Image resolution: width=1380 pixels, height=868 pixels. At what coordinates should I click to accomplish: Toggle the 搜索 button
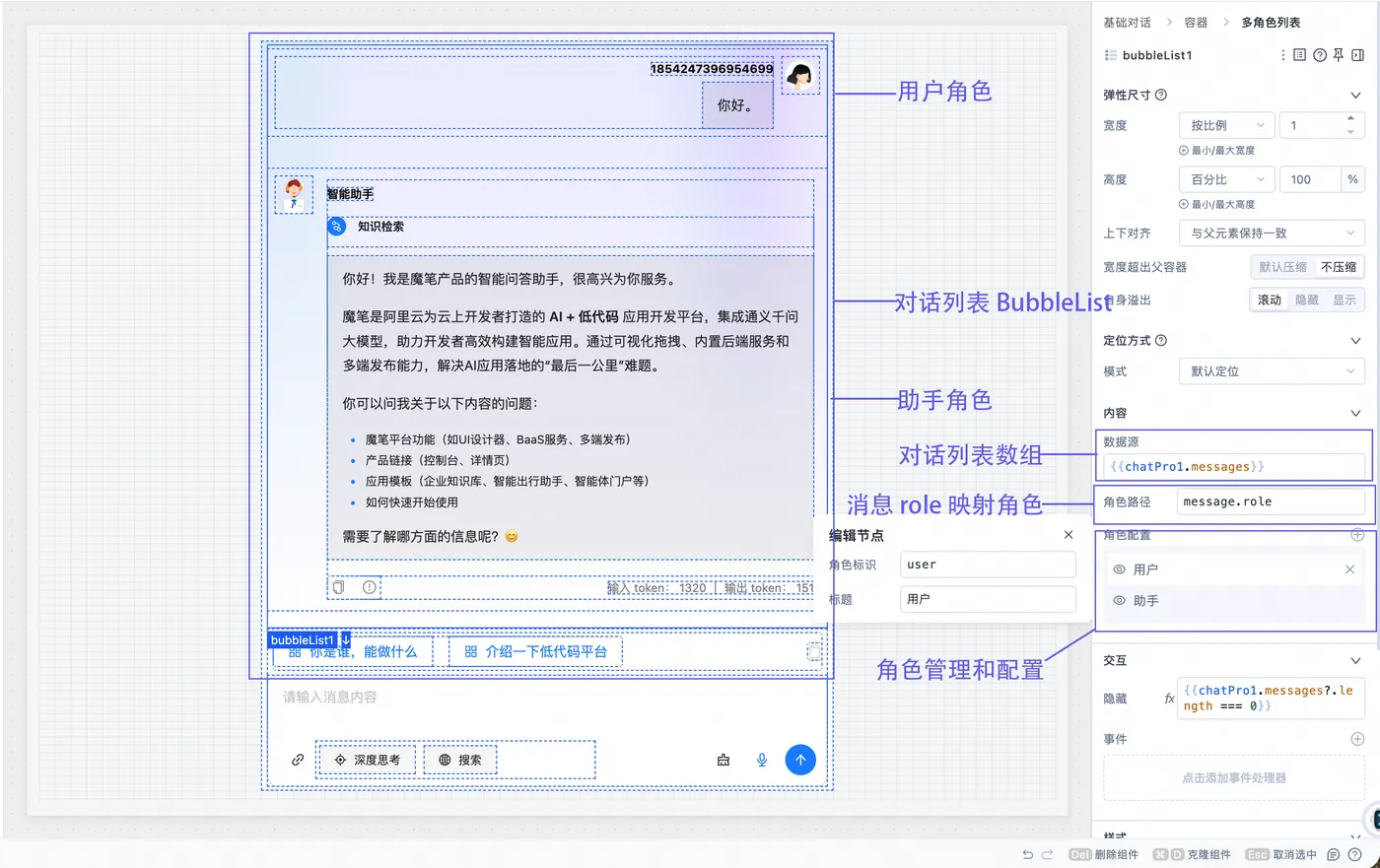pyautogui.click(x=460, y=760)
